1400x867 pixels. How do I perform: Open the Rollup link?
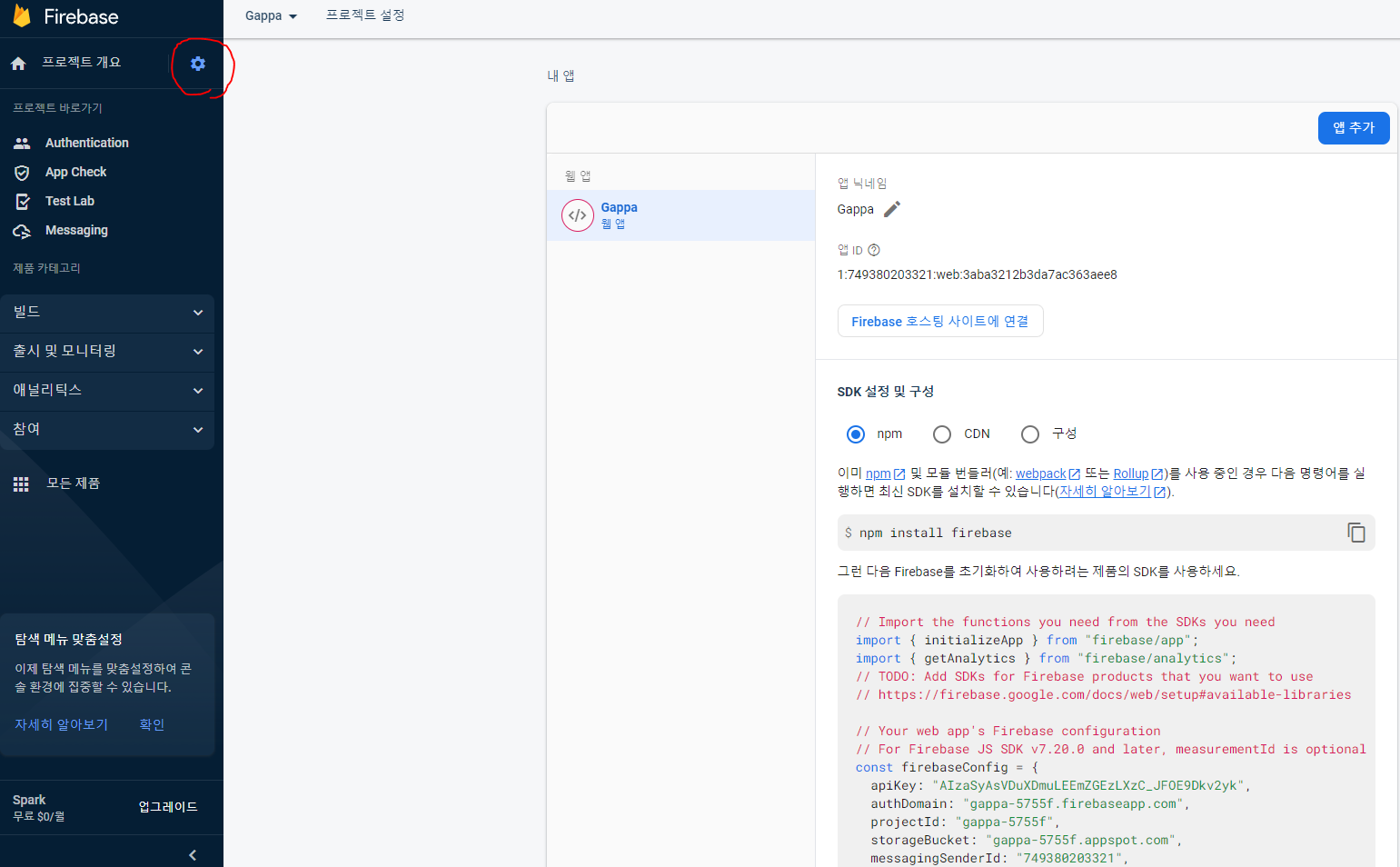point(1138,473)
